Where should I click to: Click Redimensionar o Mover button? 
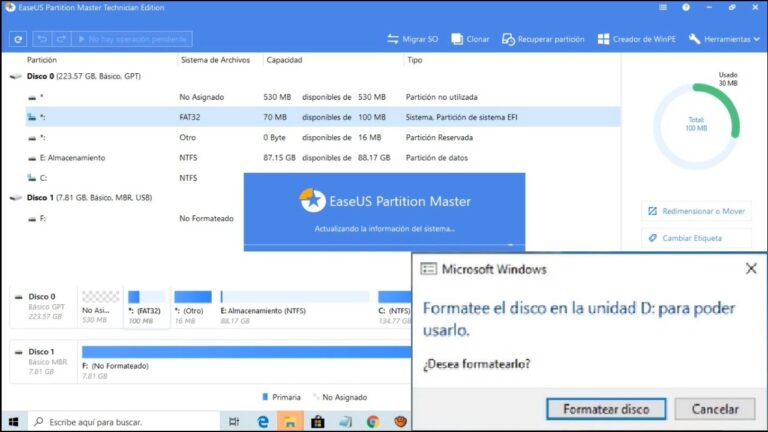point(696,211)
